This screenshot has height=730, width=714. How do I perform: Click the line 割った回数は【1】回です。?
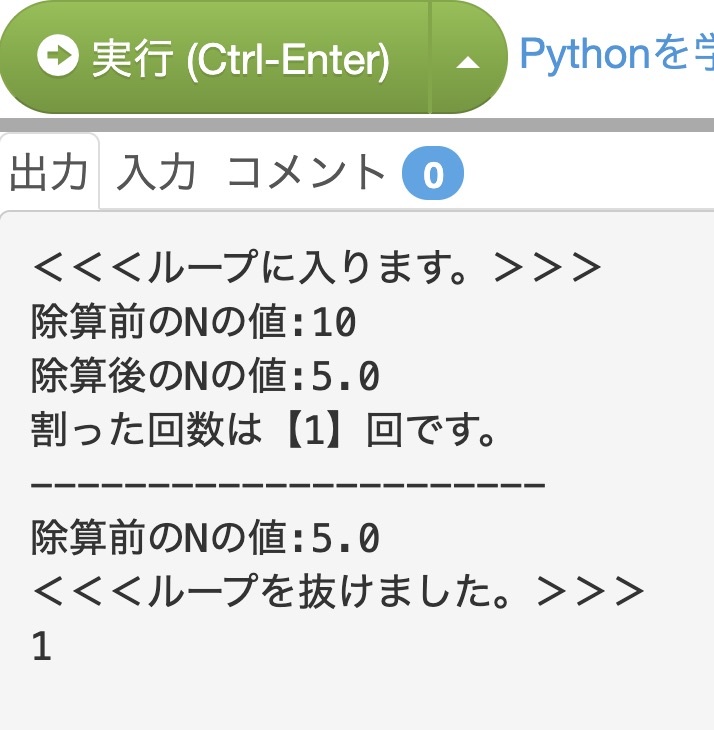click(x=264, y=430)
